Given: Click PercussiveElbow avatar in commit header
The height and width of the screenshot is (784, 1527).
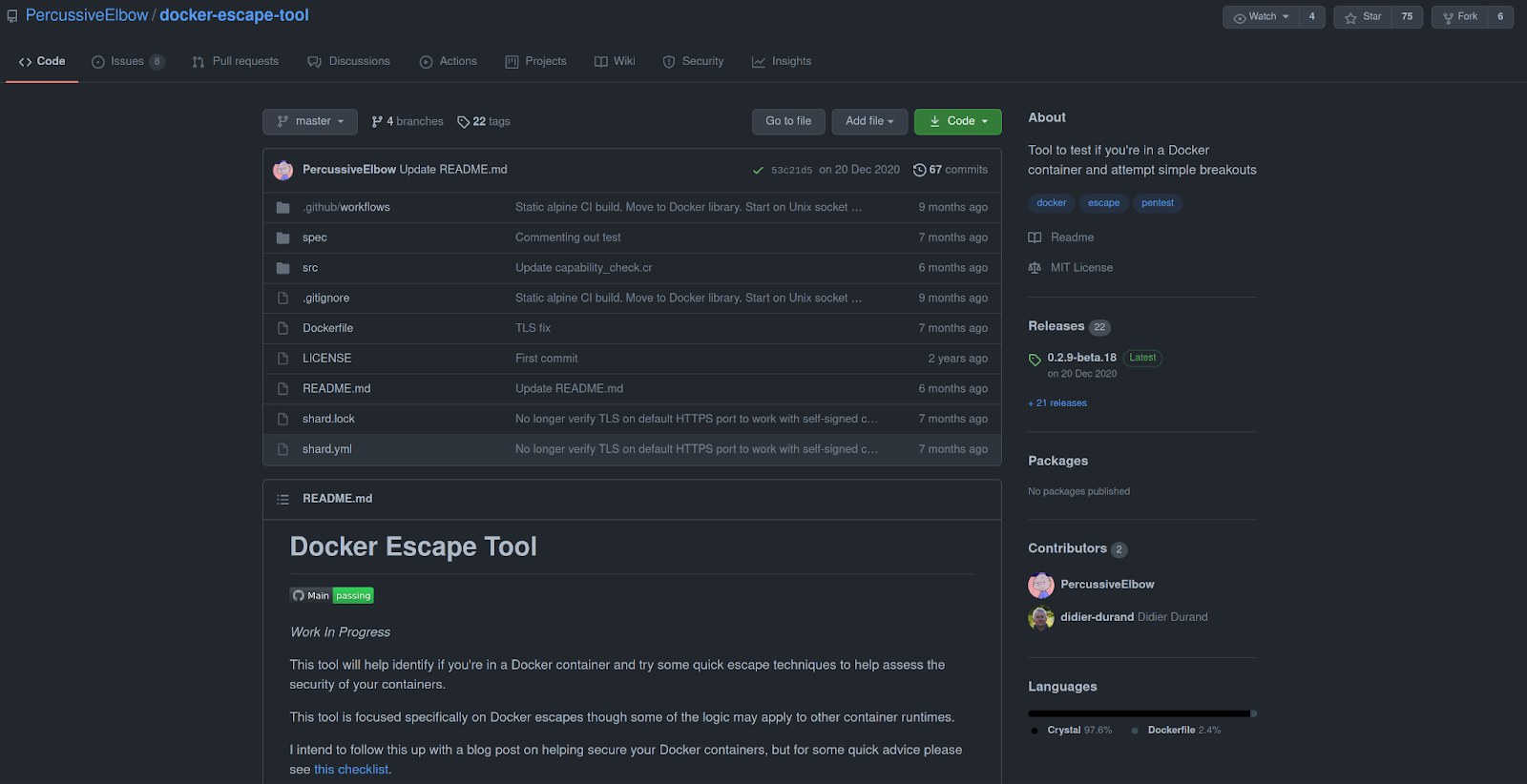Looking at the screenshot, I should tap(283, 170).
